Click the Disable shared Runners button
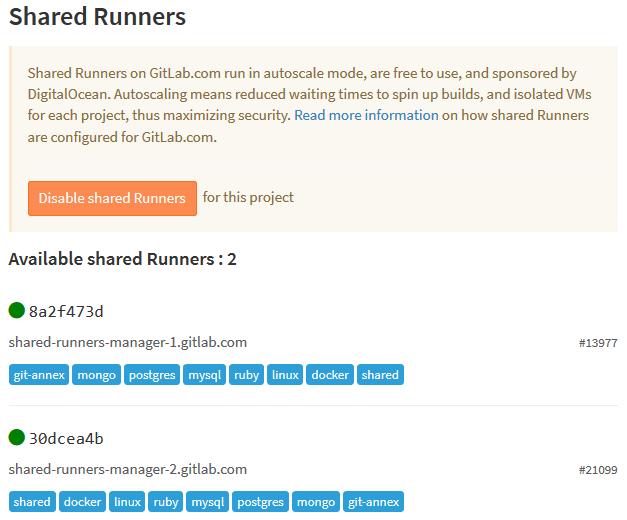Image resolution: width=627 pixels, height=520 pixels. 112,198
